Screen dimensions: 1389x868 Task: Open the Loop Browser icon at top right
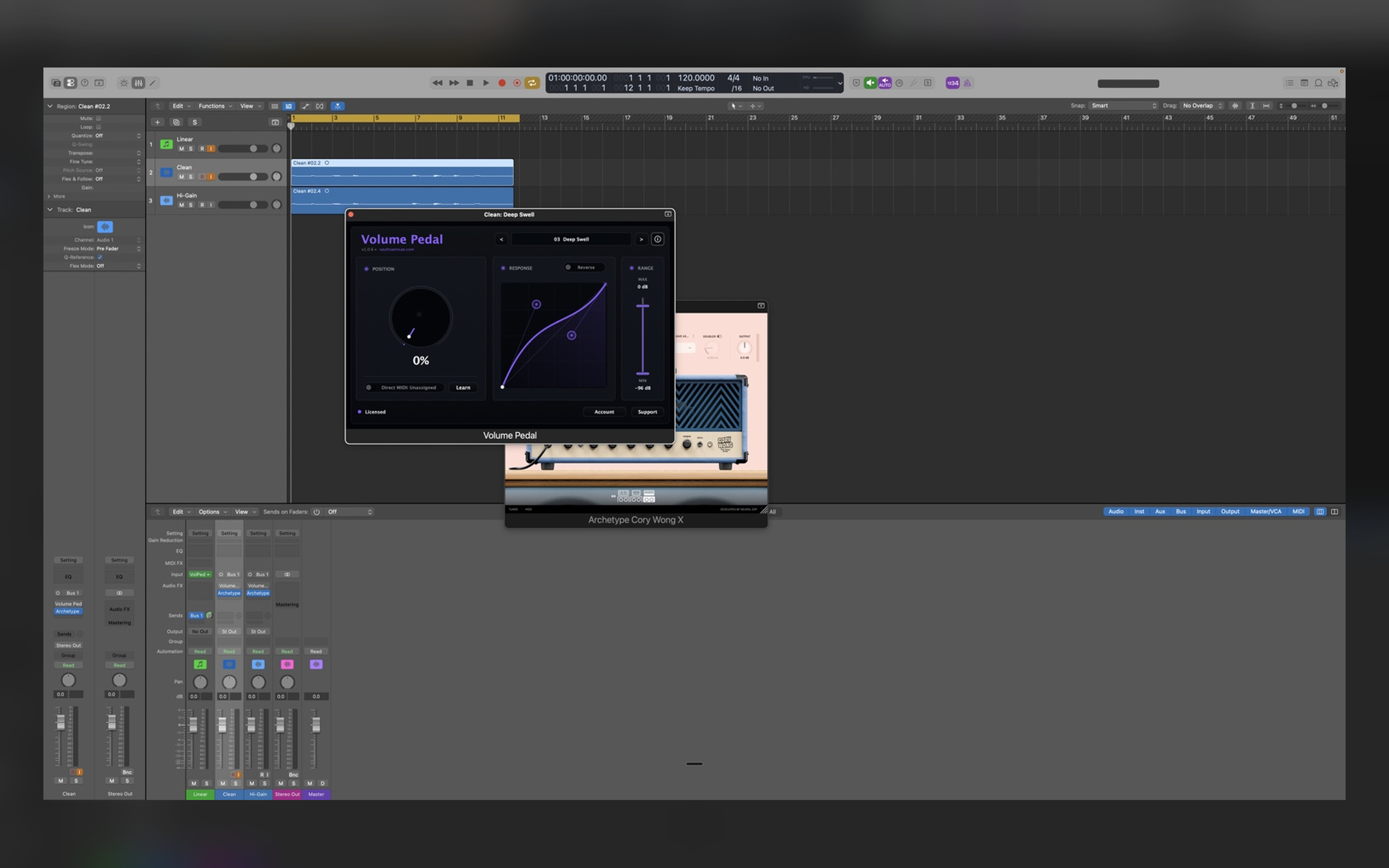click(x=1319, y=82)
